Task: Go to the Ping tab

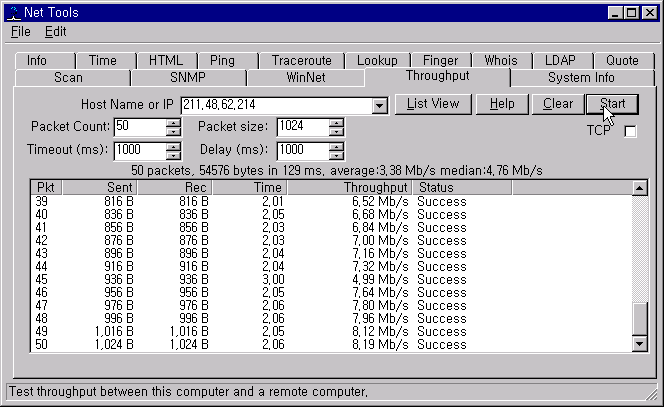Action: (228, 61)
